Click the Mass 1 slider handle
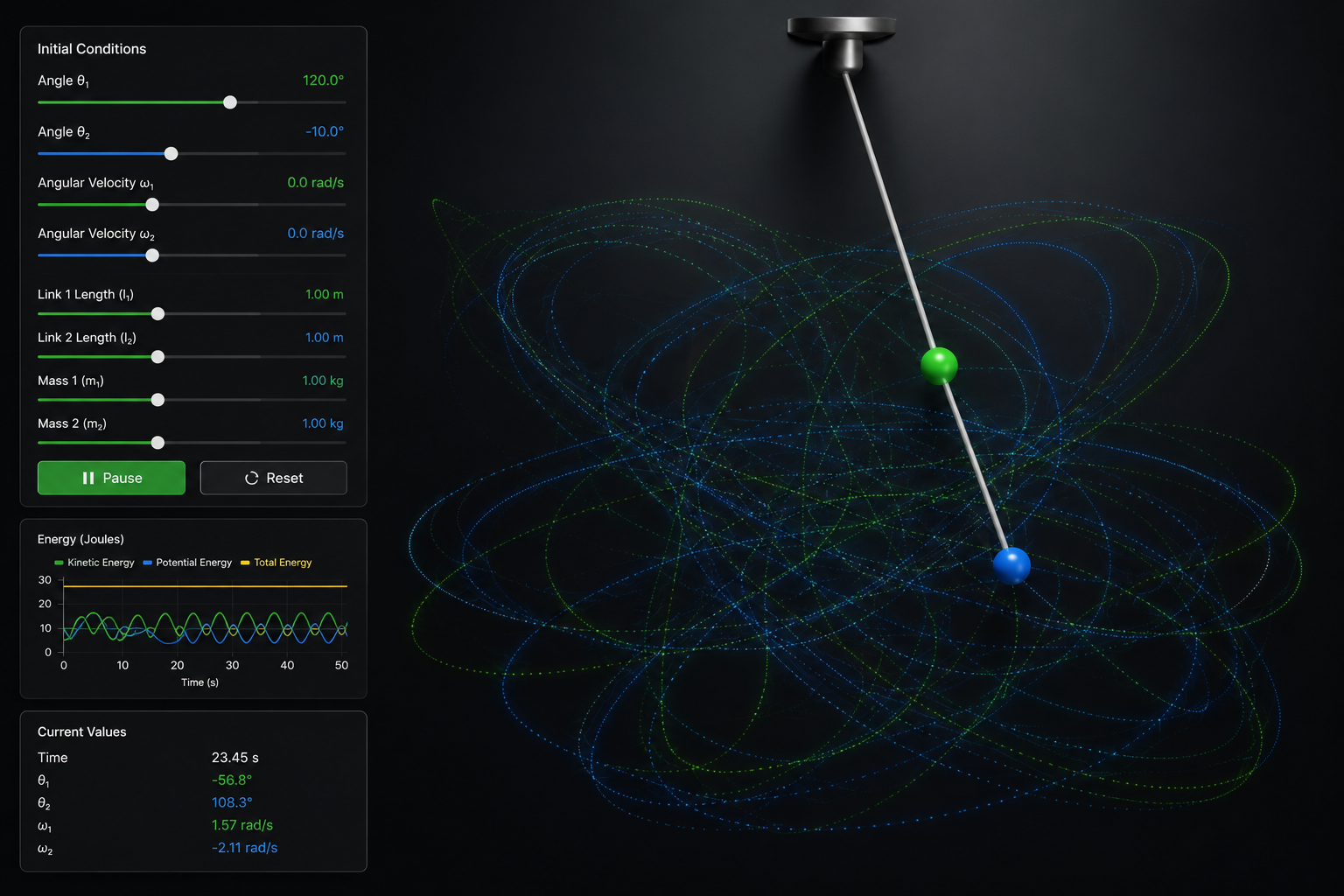The width and height of the screenshot is (1344, 896). (x=157, y=400)
